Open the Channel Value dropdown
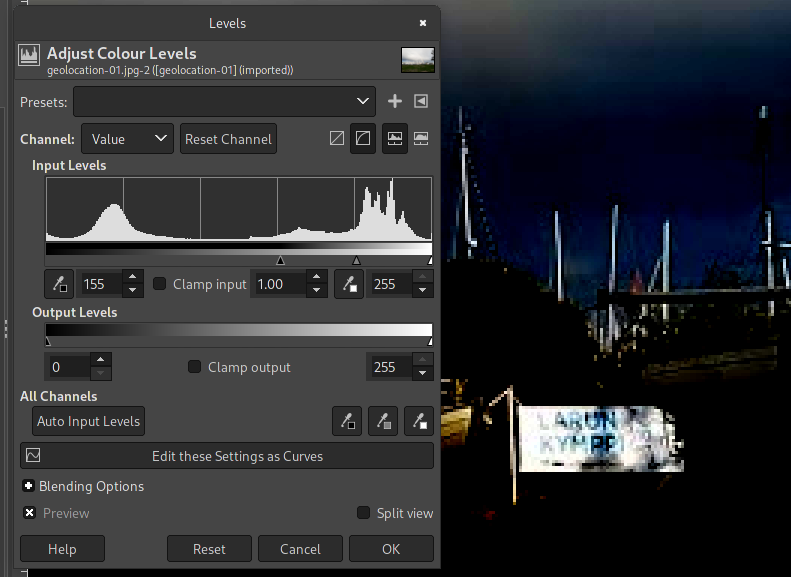This screenshot has width=791, height=577. click(127, 139)
